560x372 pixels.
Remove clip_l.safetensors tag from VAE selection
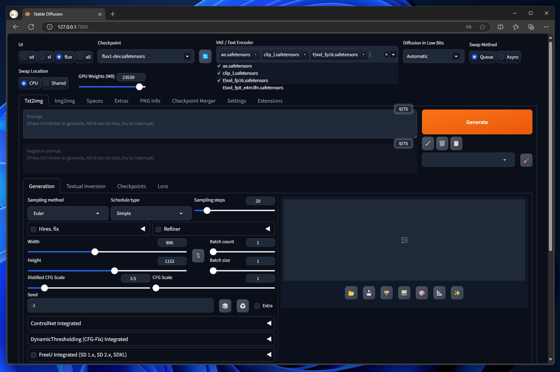coord(304,55)
